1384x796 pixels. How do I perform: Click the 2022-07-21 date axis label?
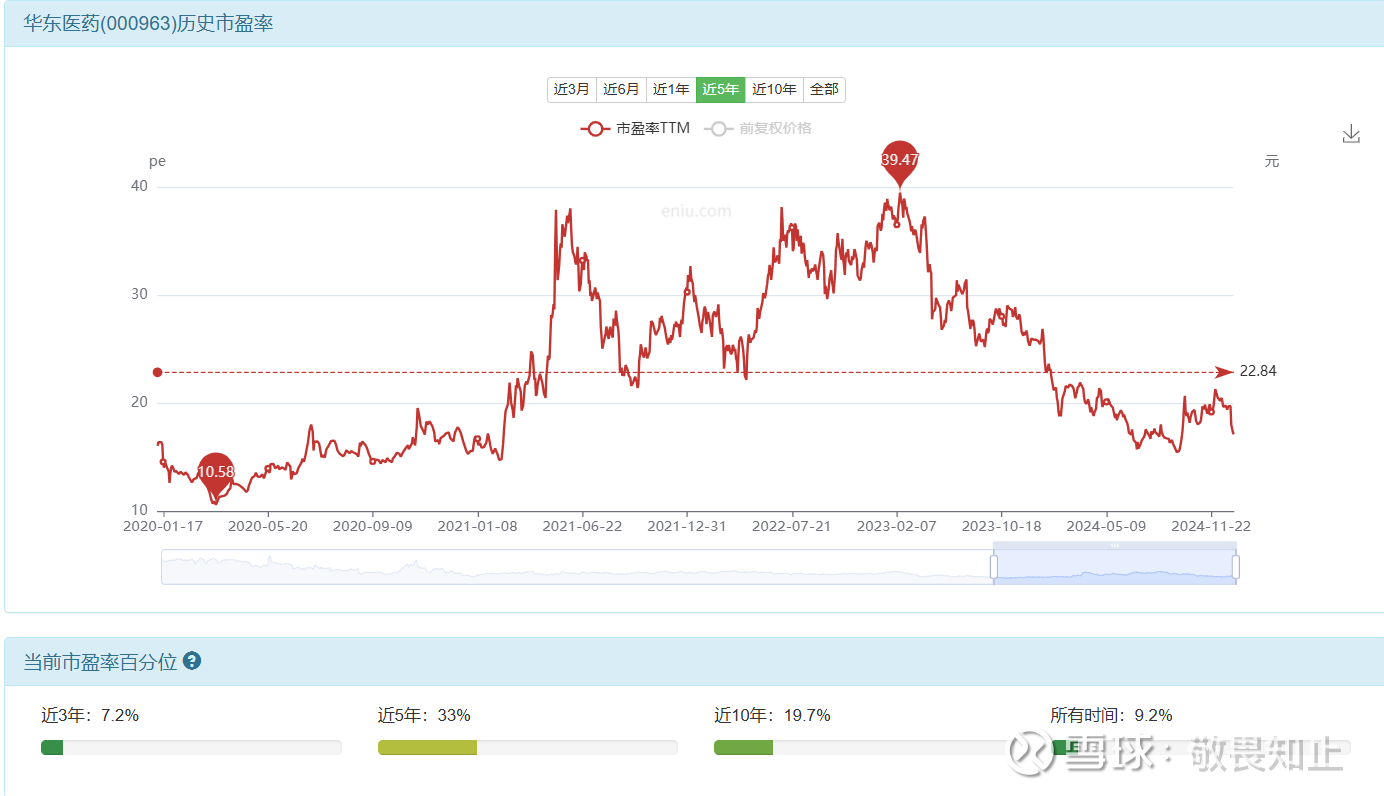point(792,525)
